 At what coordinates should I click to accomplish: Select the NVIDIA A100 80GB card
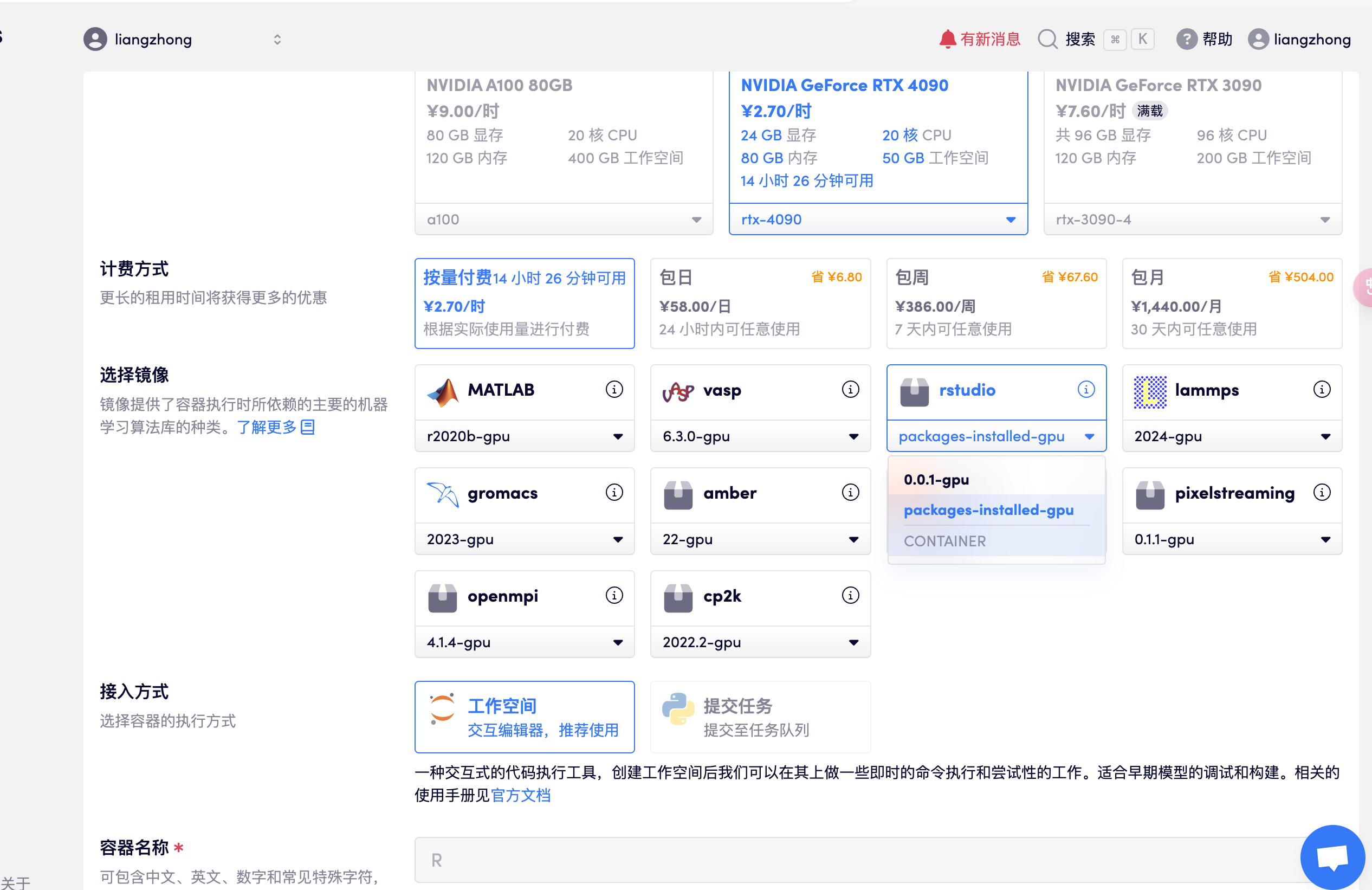click(563, 138)
